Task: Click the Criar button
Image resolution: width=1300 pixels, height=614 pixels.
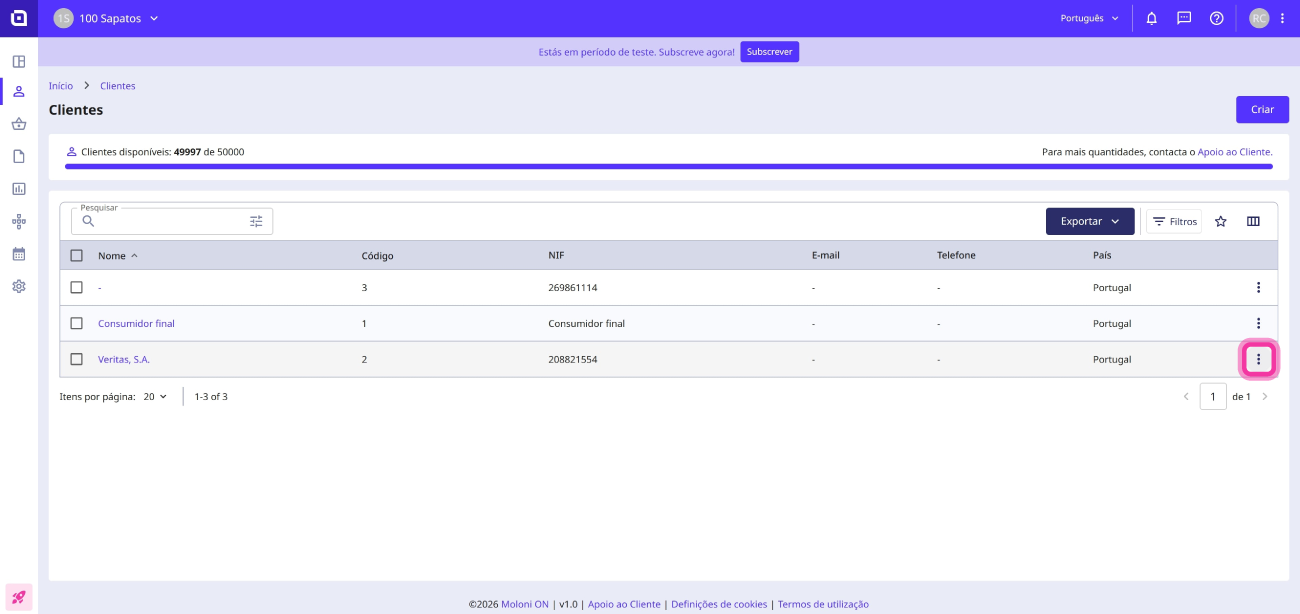Action: click(1262, 110)
